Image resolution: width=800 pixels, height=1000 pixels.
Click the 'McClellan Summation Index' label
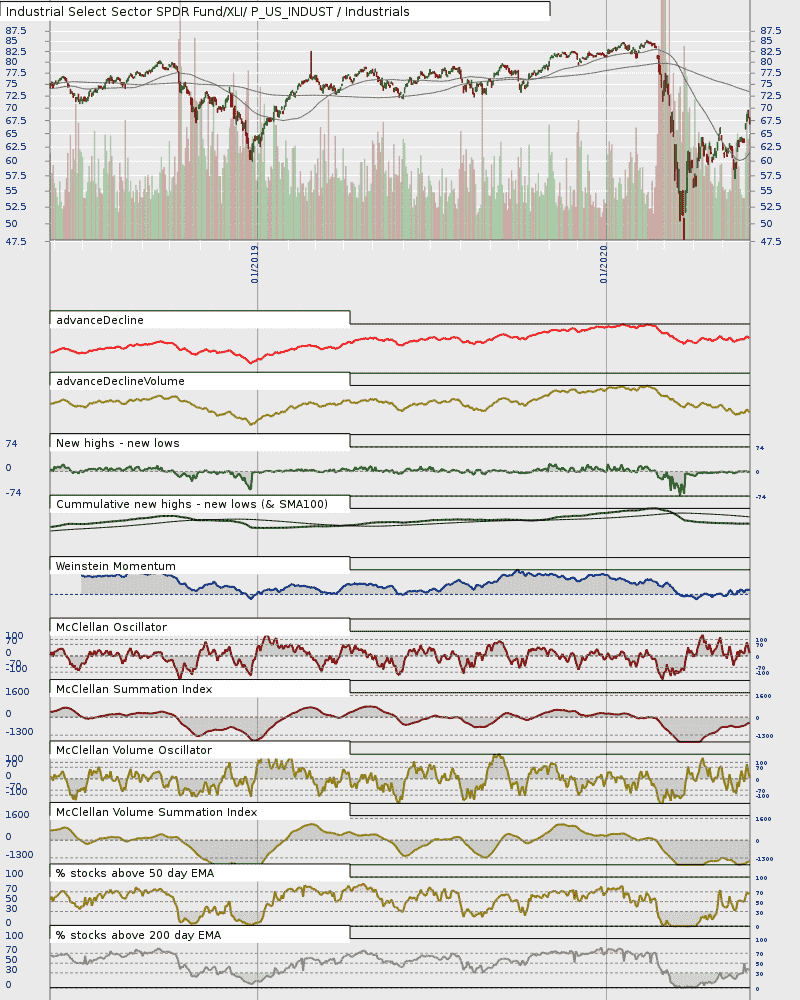(x=134, y=689)
